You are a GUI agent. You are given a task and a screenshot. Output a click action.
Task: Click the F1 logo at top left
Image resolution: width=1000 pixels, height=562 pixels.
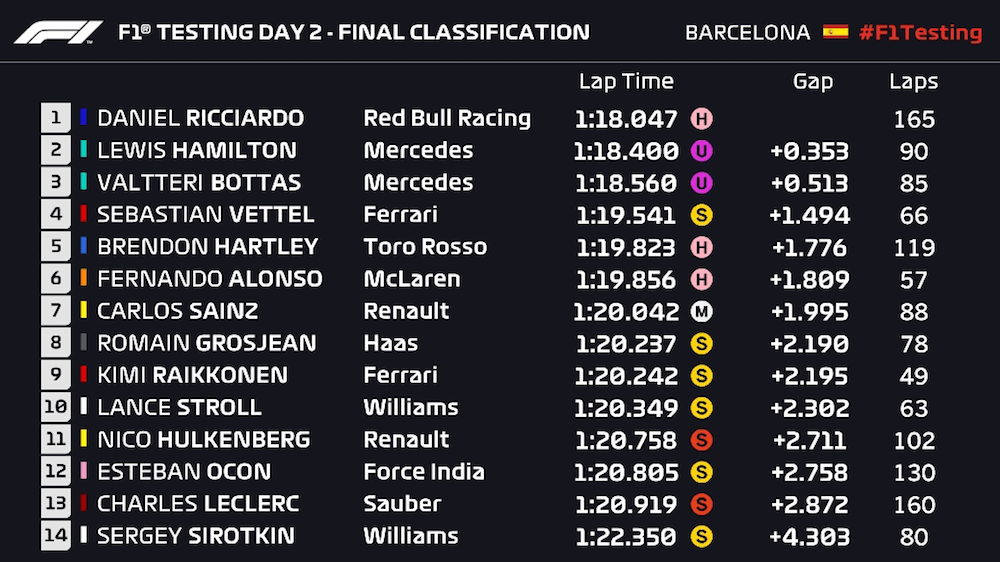58,32
